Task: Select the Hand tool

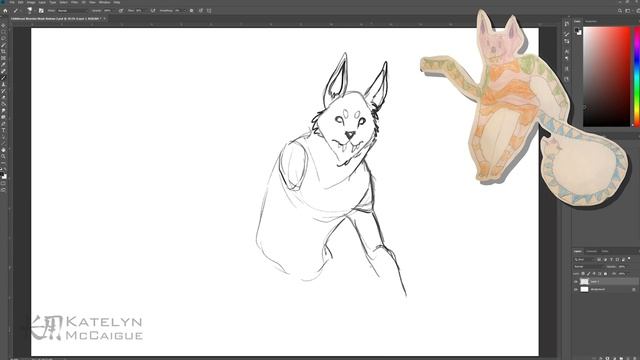Action: pos(4,150)
